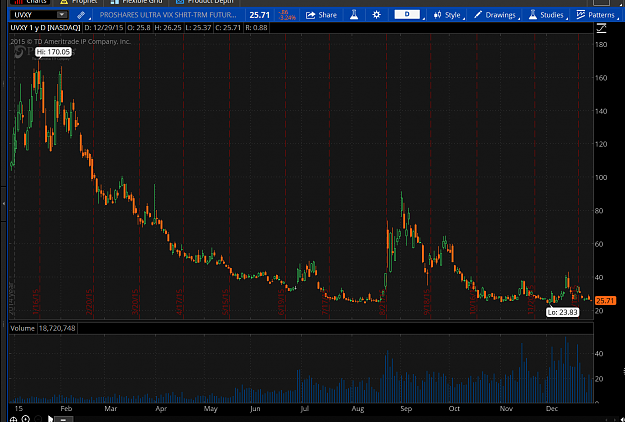
Task: Click the left sidebar expand arrow
Action: pyautogui.click(x=4, y=203)
